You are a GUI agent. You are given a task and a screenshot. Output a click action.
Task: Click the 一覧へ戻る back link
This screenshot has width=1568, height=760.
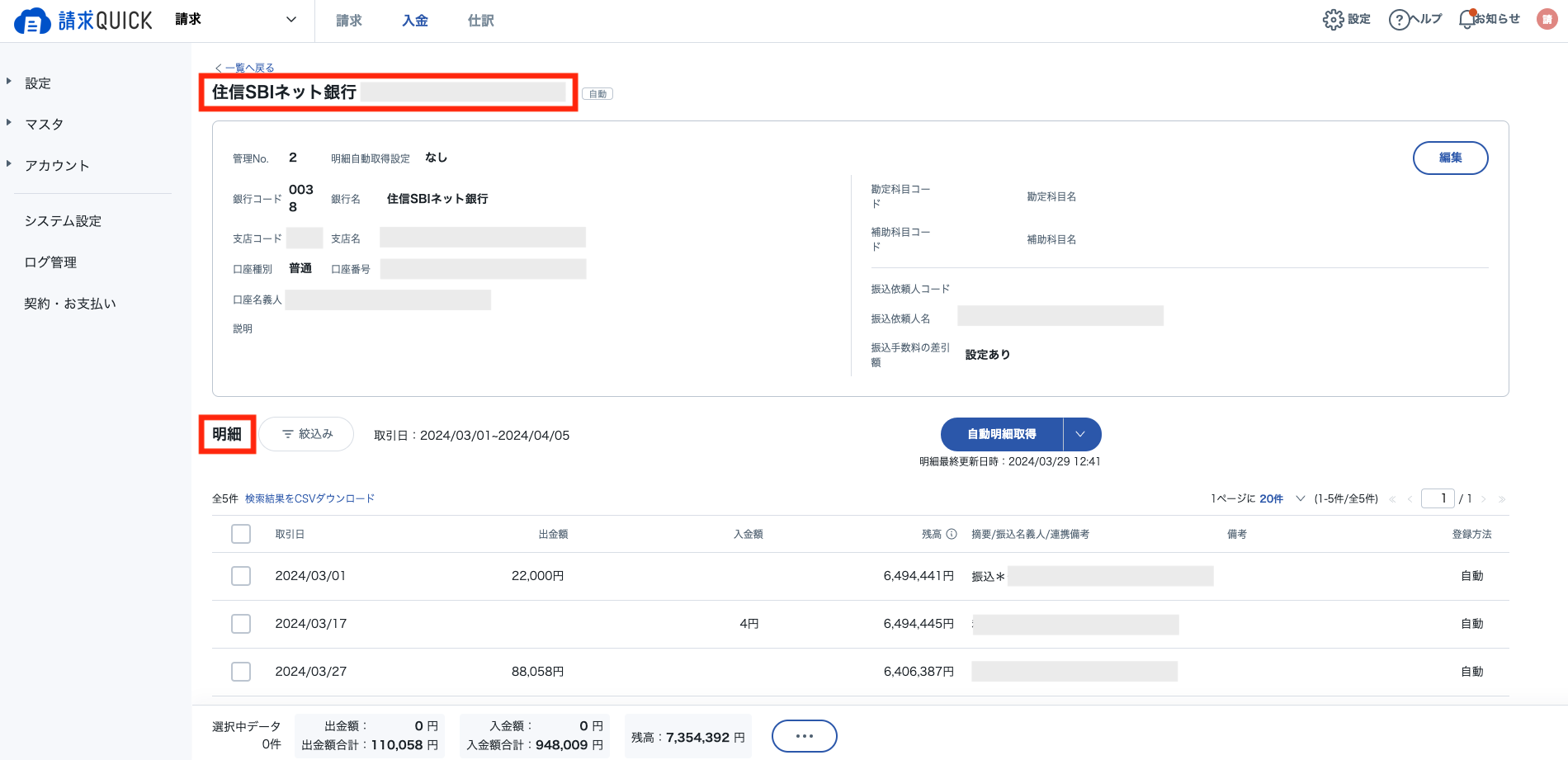tap(244, 68)
